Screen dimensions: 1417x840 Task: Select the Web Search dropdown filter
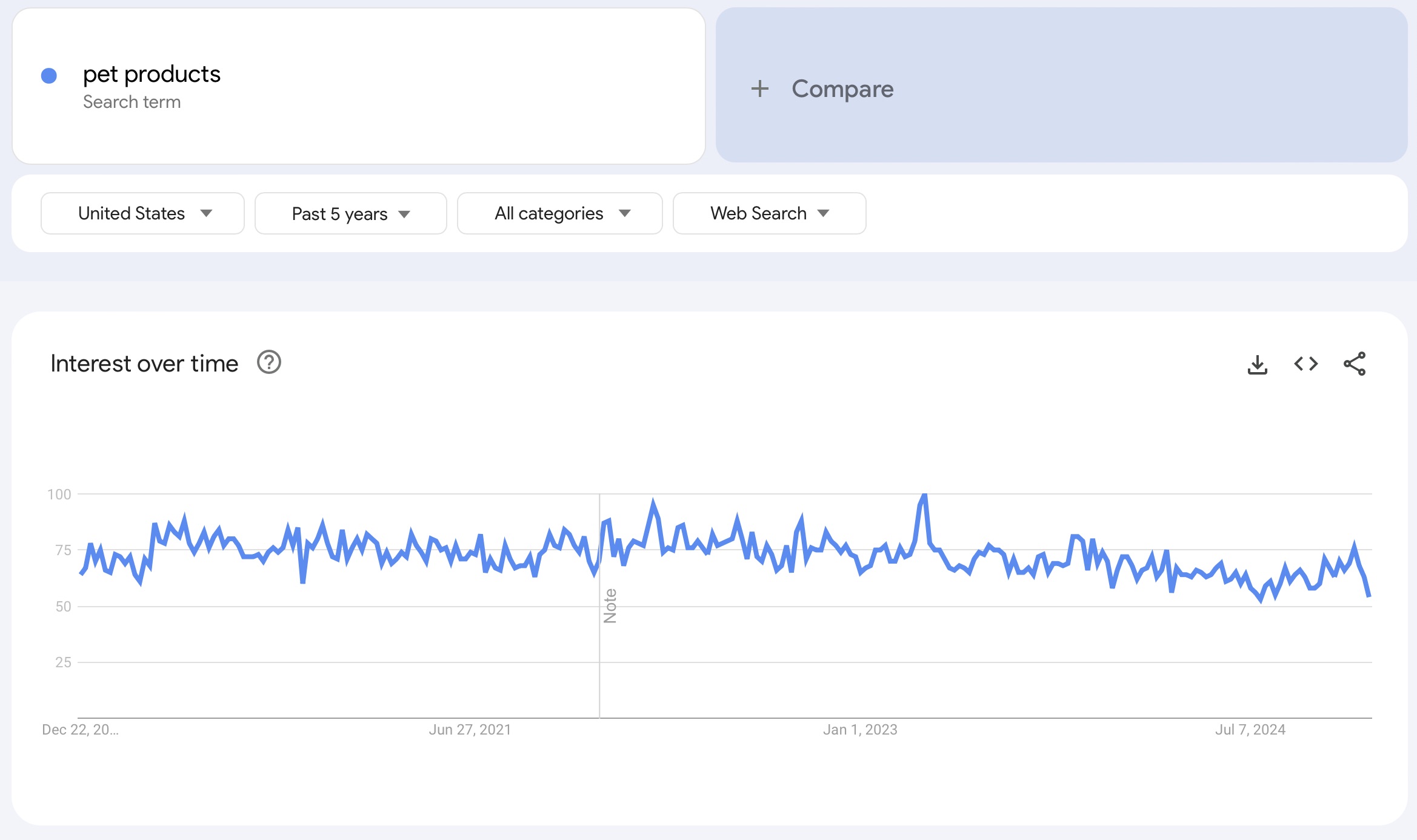(x=769, y=213)
